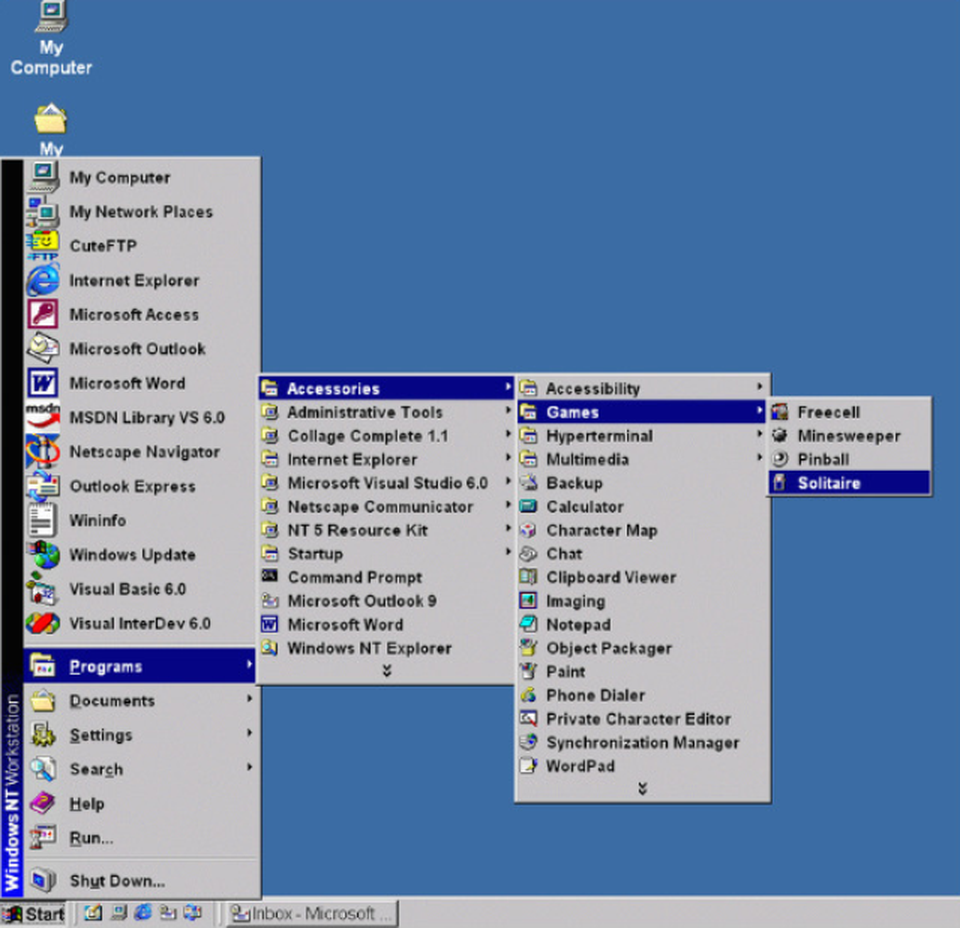Click the Imaging icon in Accessories
Image resolution: width=960 pixels, height=928 pixels.
click(x=528, y=600)
